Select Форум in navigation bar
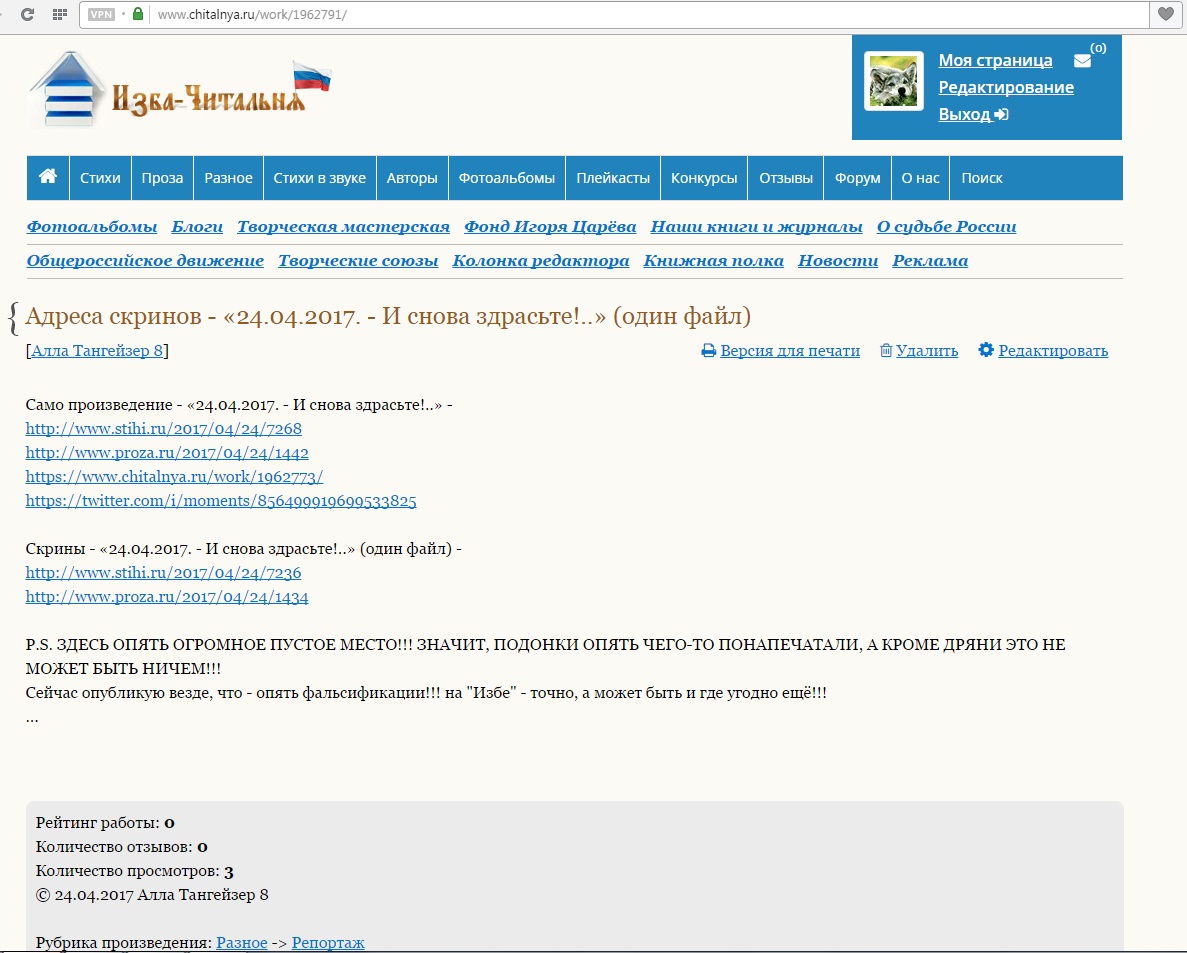 click(x=857, y=178)
